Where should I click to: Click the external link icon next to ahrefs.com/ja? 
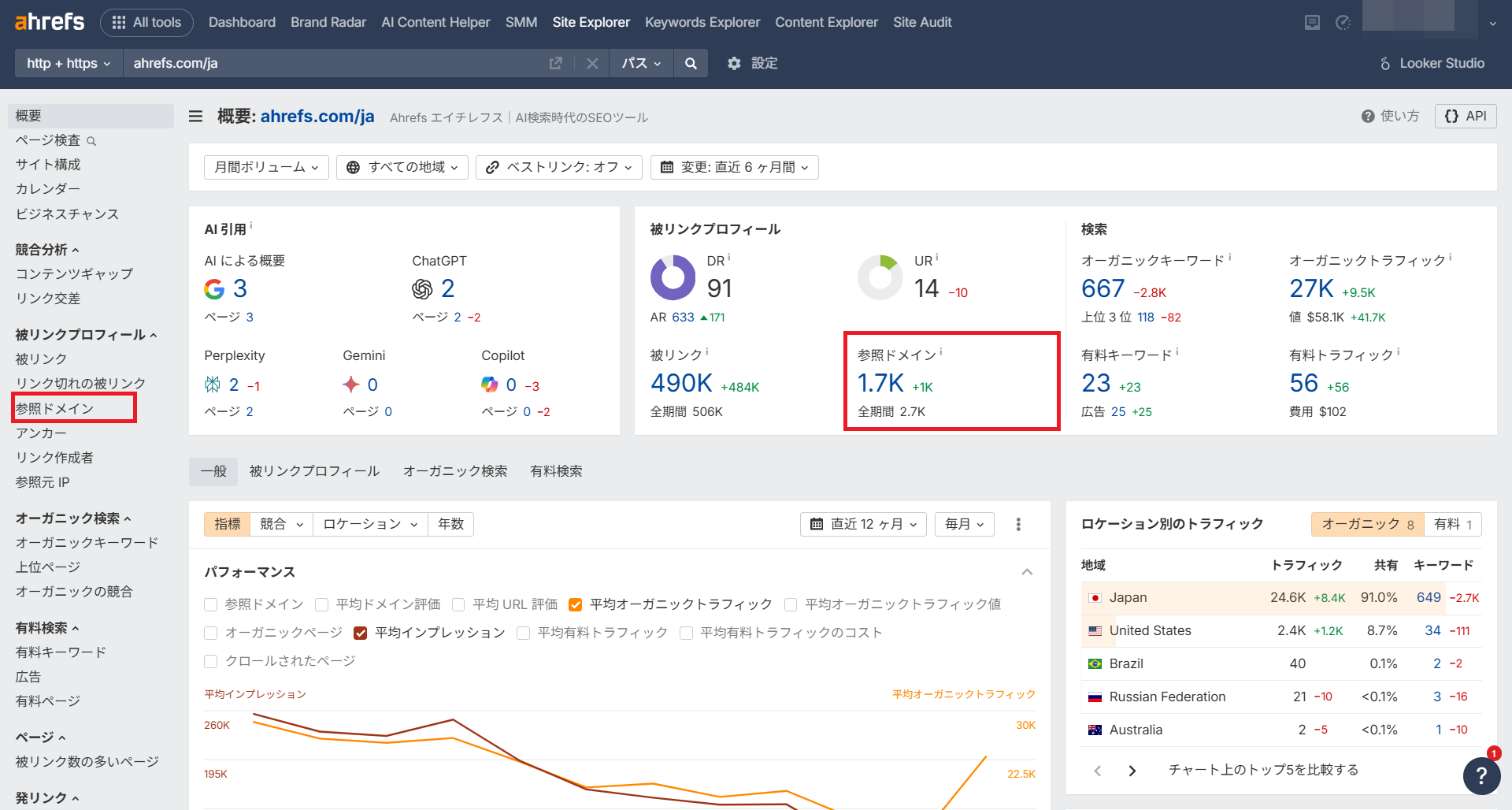point(557,63)
